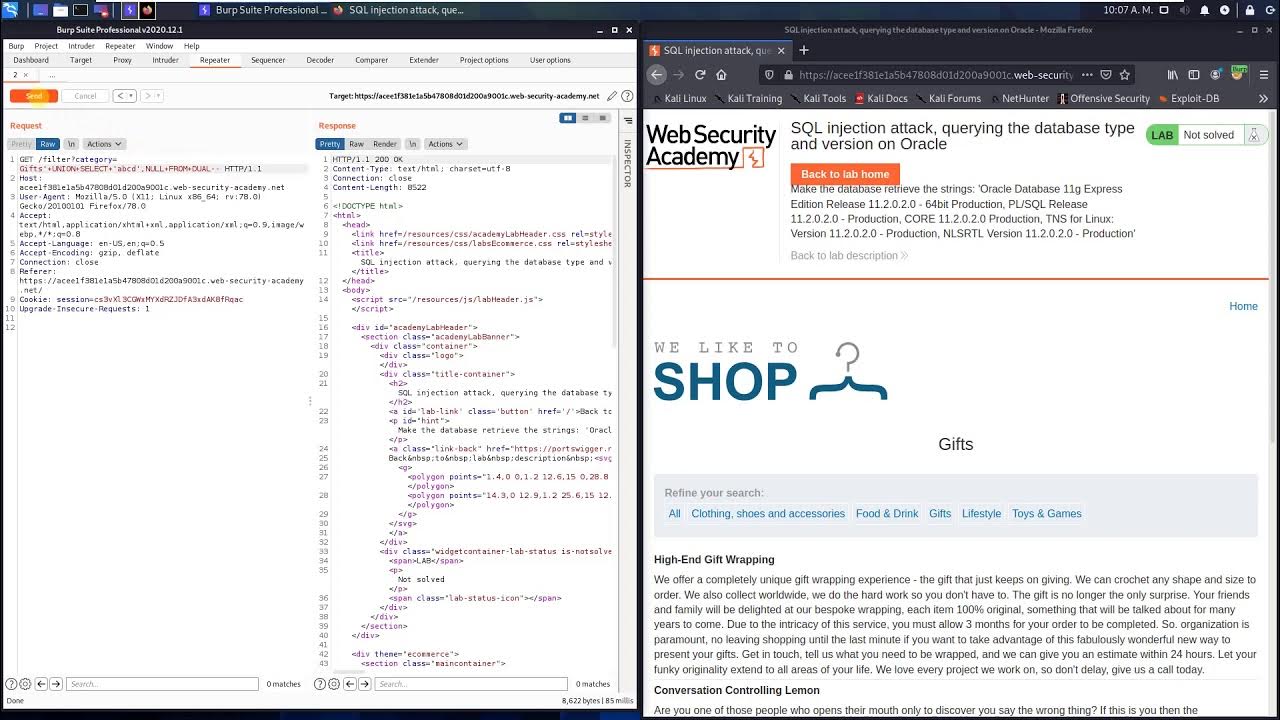Click Firefox Back arrow button
This screenshot has height=720, width=1280.
[x=656, y=74]
